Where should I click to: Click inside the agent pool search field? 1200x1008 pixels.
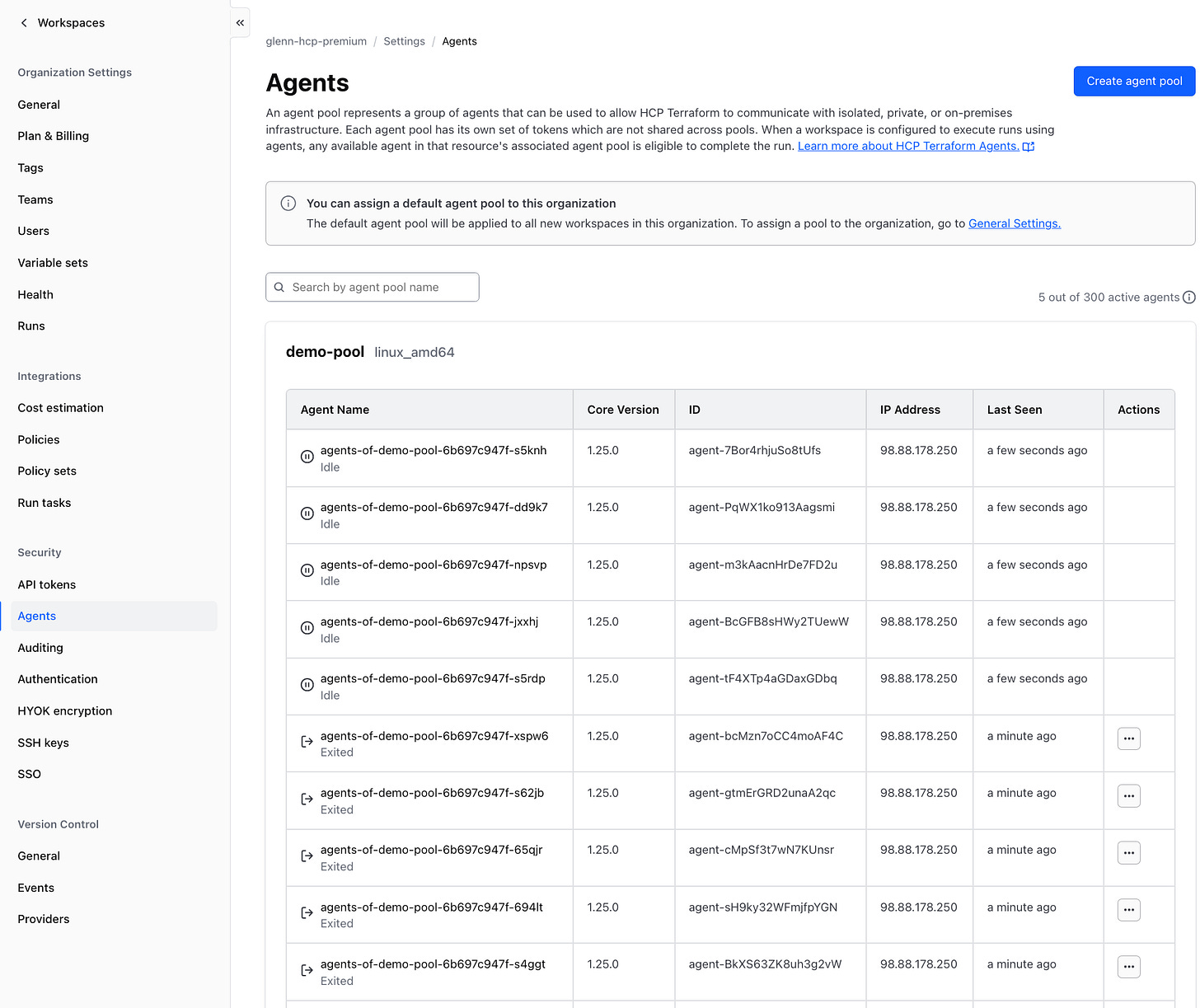tap(379, 287)
